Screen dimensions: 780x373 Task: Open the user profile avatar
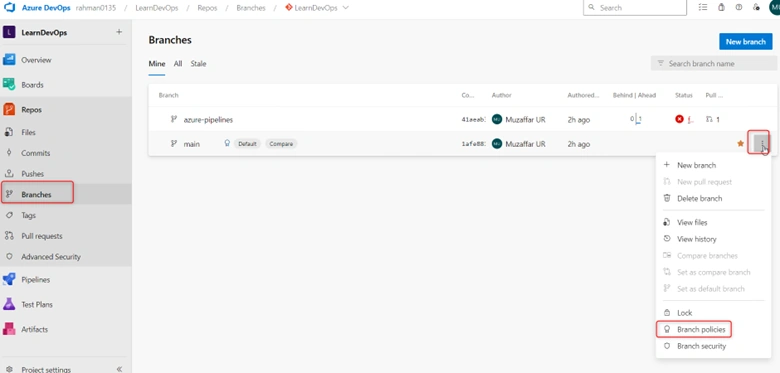pos(775,7)
